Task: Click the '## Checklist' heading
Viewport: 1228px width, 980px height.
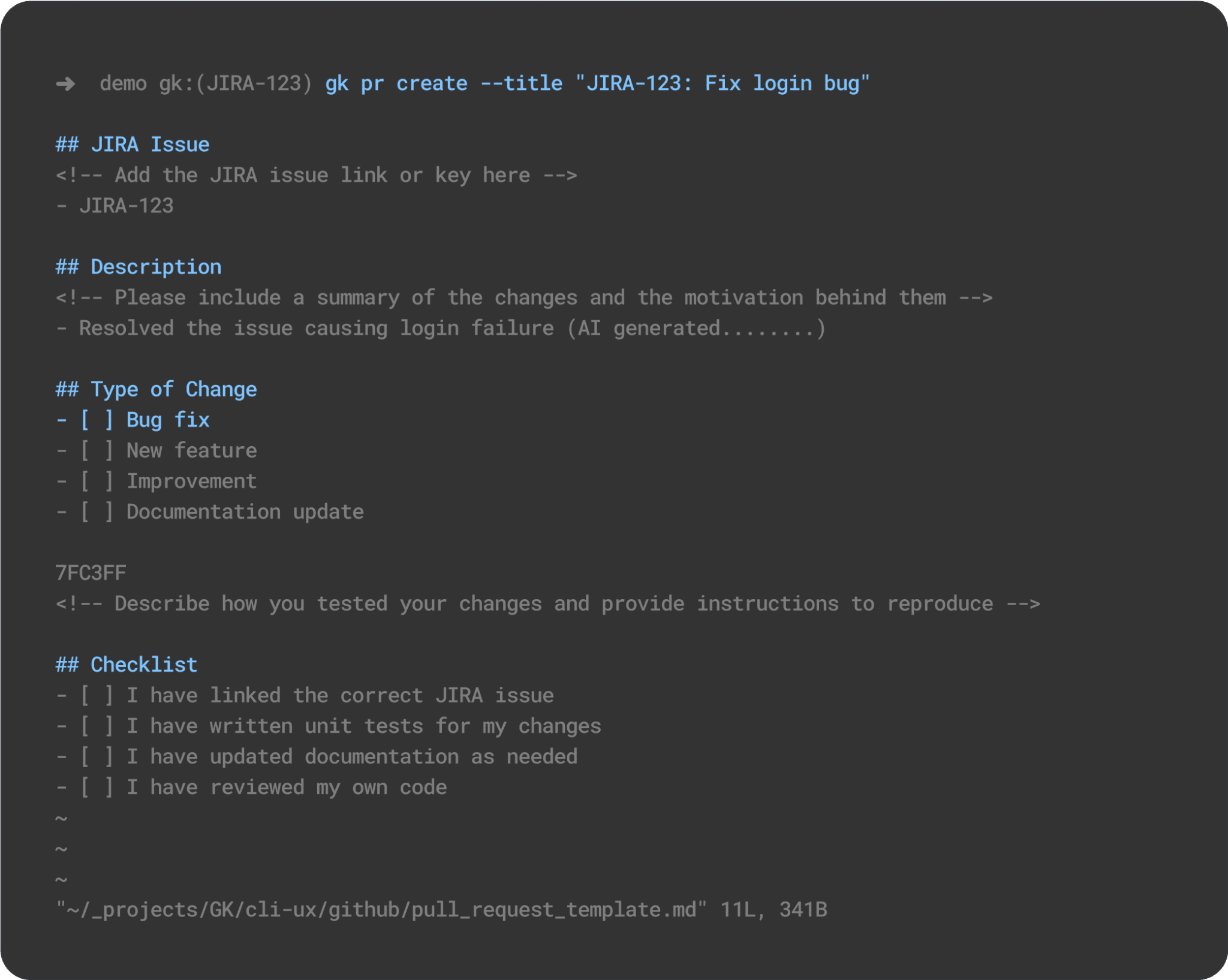Action: point(127,665)
